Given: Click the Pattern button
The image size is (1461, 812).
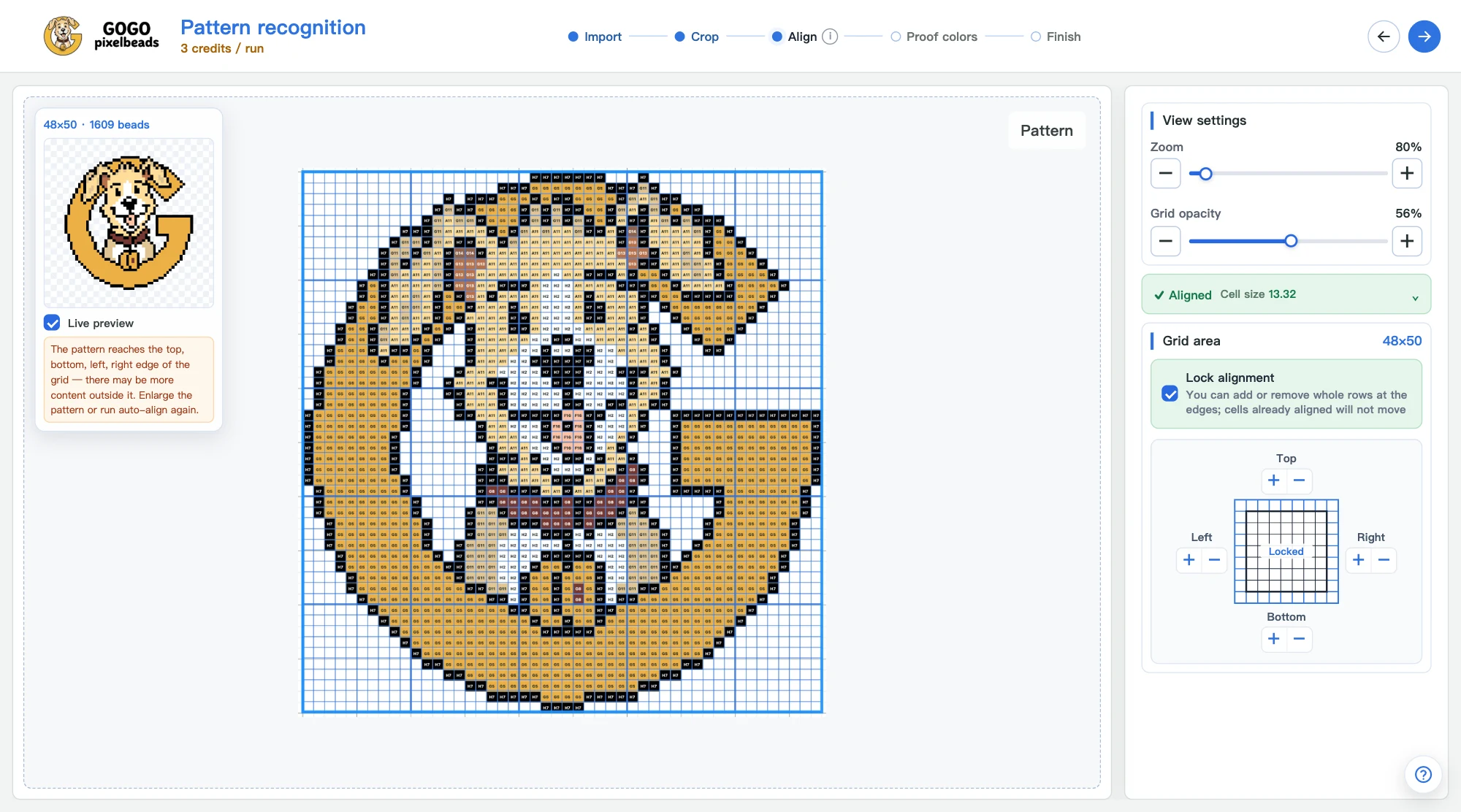Looking at the screenshot, I should pyautogui.click(x=1047, y=131).
